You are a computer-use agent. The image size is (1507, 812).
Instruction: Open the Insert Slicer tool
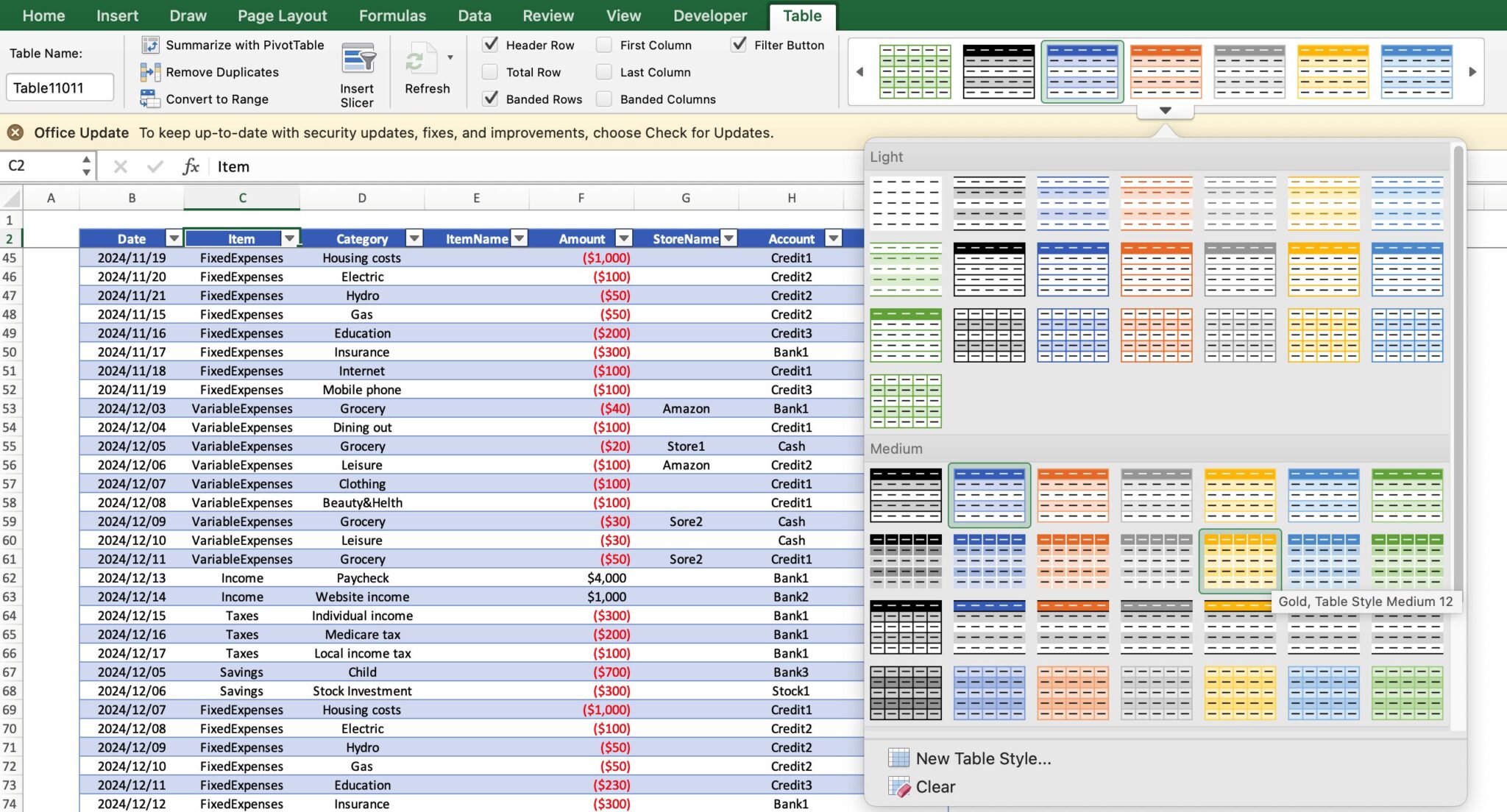tap(358, 74)
